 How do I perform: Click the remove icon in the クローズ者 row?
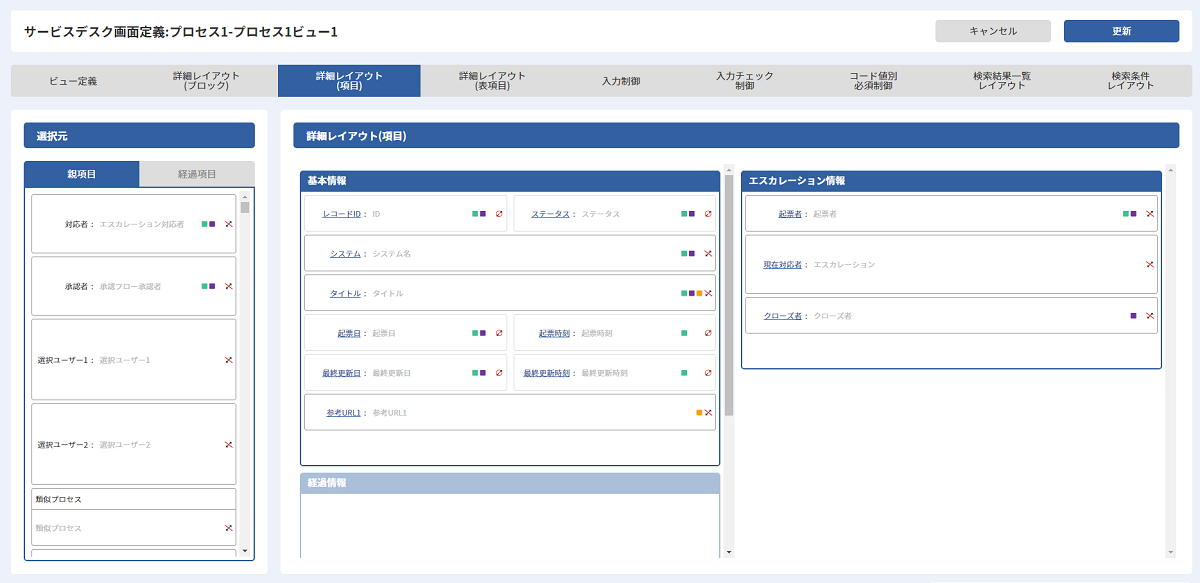(1150, 316)
